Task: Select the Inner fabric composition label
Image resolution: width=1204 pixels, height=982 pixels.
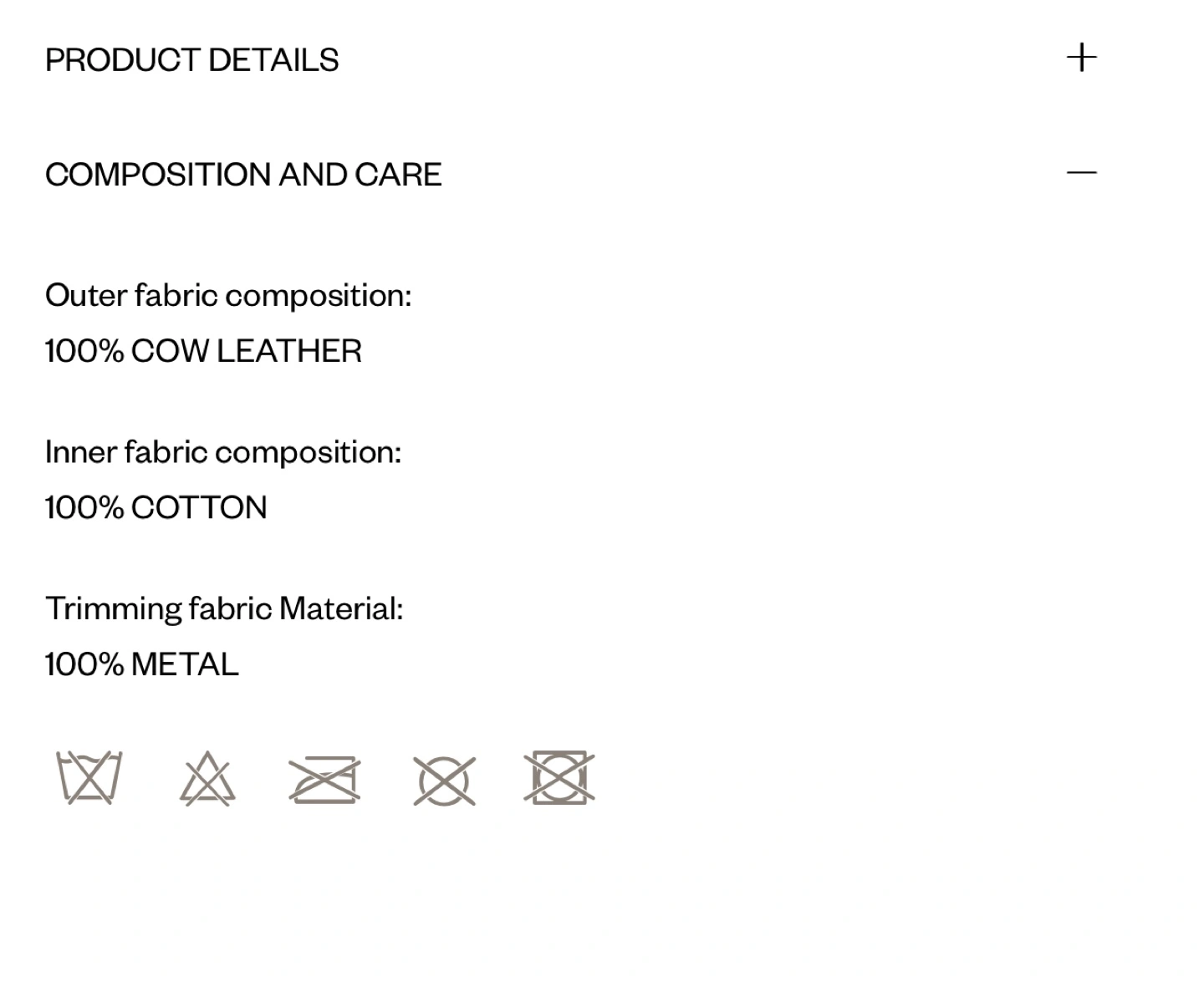Action: pyautogui.click(x=223, y=452)
